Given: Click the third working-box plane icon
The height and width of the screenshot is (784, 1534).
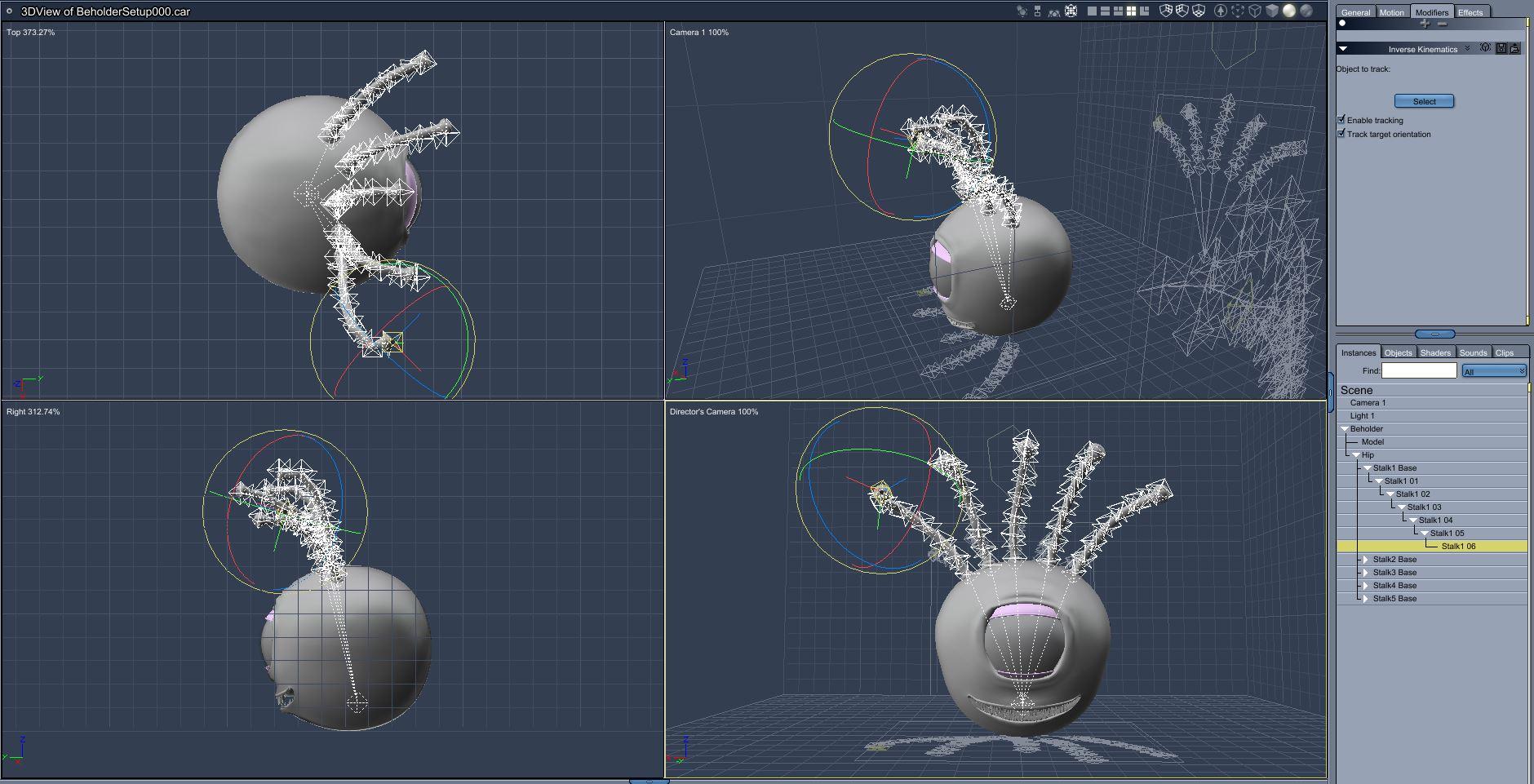Looking at the screenshot, I should click(1199, 11).
